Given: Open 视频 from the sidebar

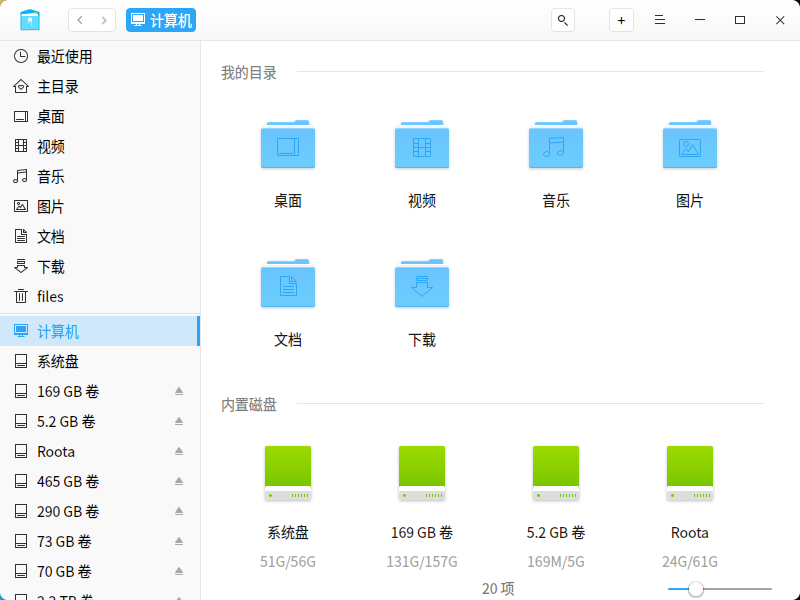Looking at the screenshot, I should tap(100, 147).
